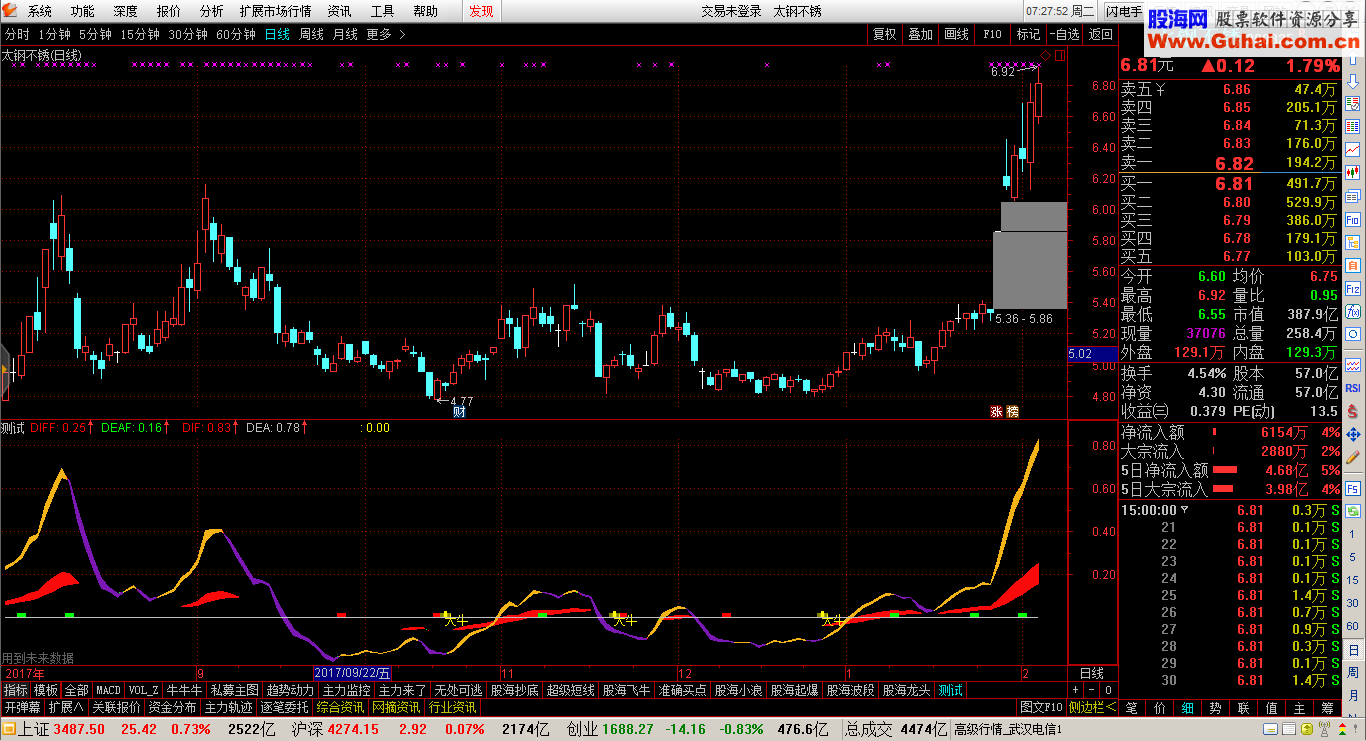
Task: Click the F10 icon in right sidebar
Action: point(1352,219)
